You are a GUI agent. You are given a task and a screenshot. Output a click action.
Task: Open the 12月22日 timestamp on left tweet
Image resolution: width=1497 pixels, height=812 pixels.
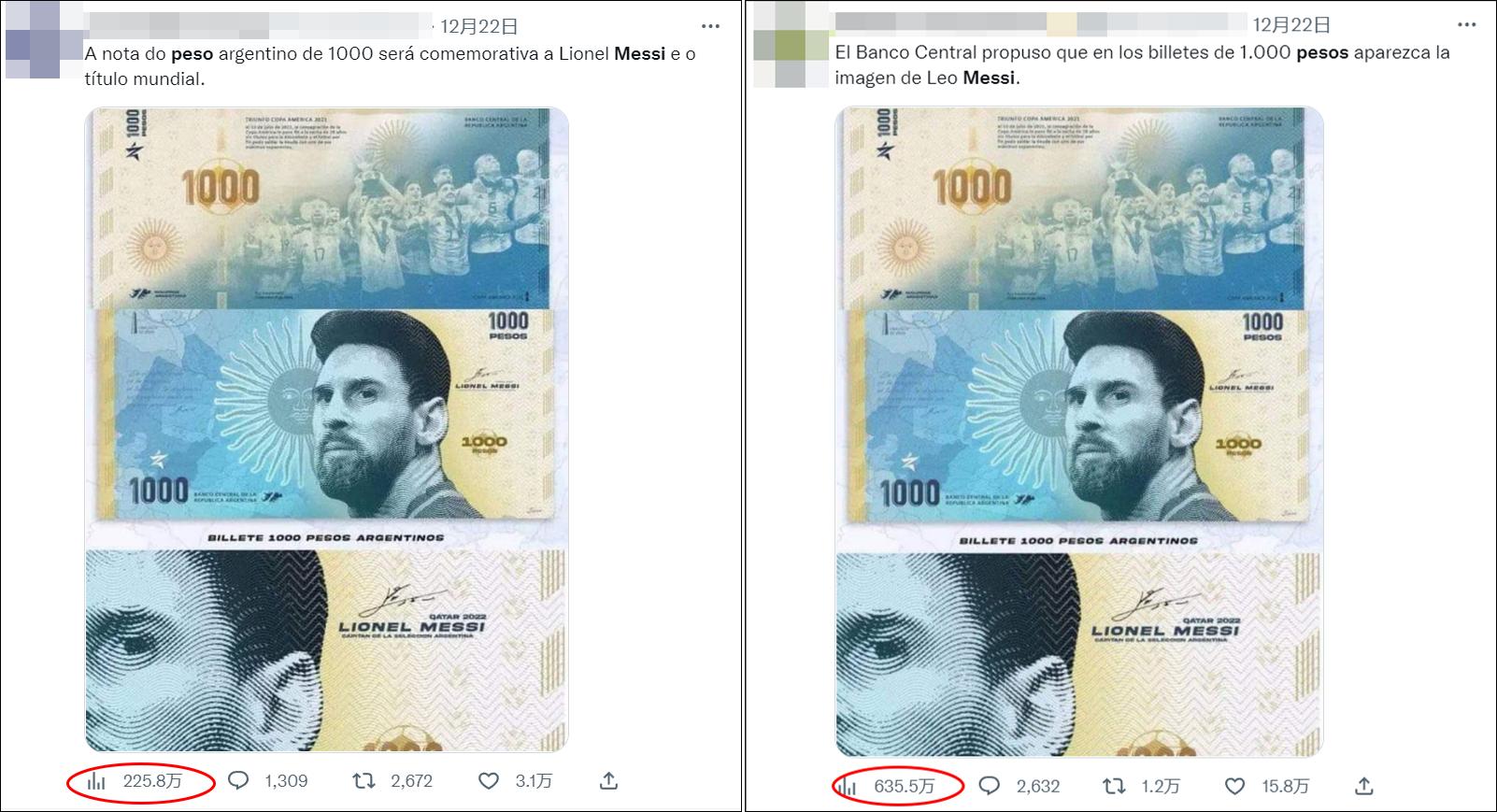tap(478, 26)
